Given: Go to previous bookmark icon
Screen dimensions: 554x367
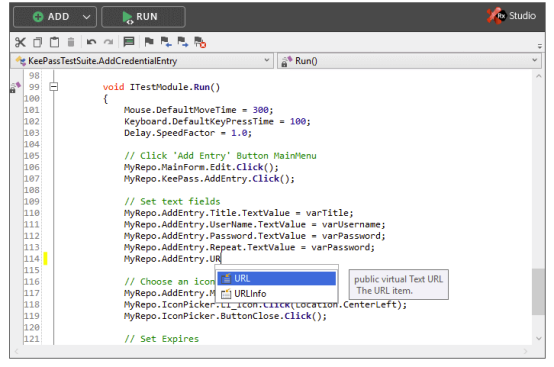Looking at the screenshot, I should (166, 42).
